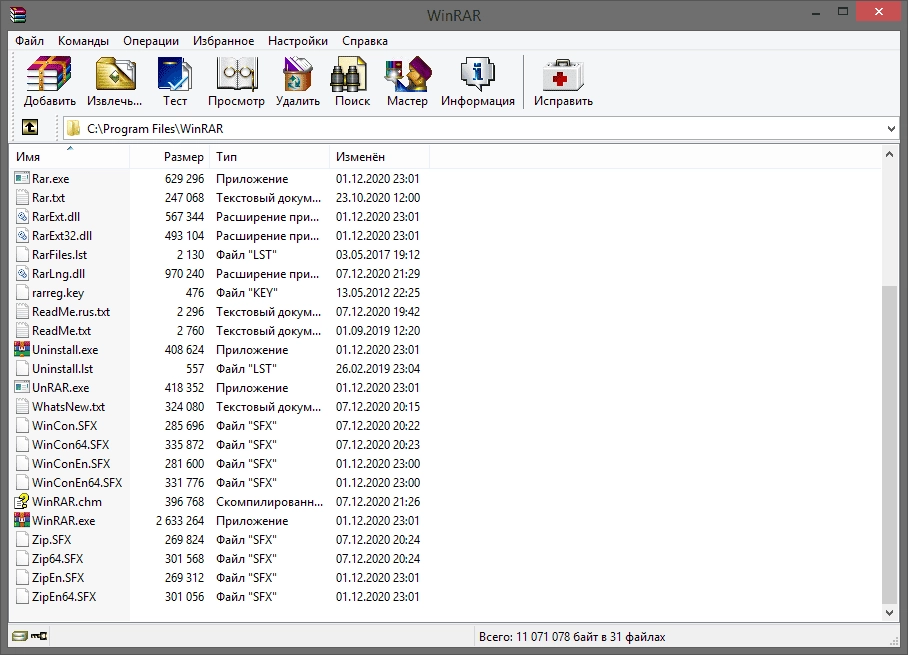The image size is (908, 655).
Task: Click the Добавить (Add) toolbar icon
Action: pos(49,74)
